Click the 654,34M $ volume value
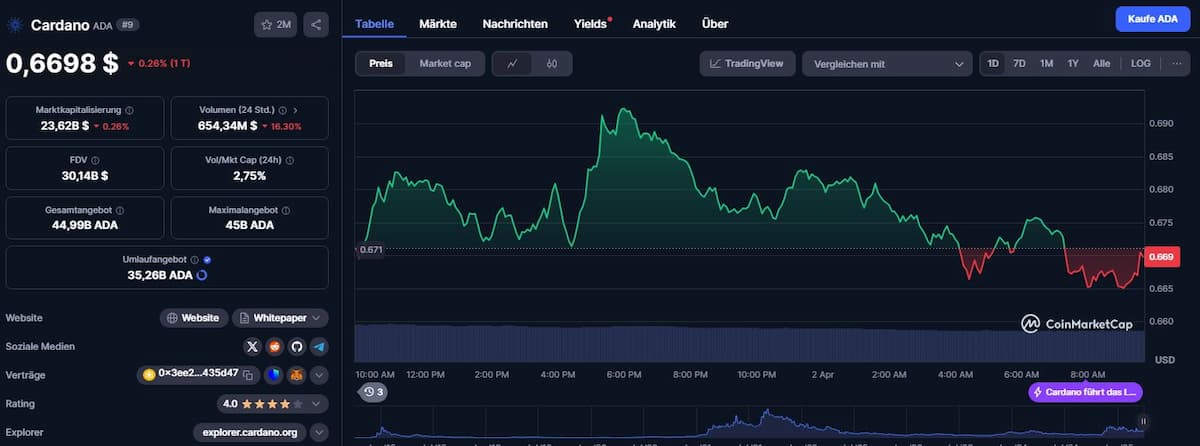The height and width of the screenshot is (446, 1200). (x=227, y=126)
